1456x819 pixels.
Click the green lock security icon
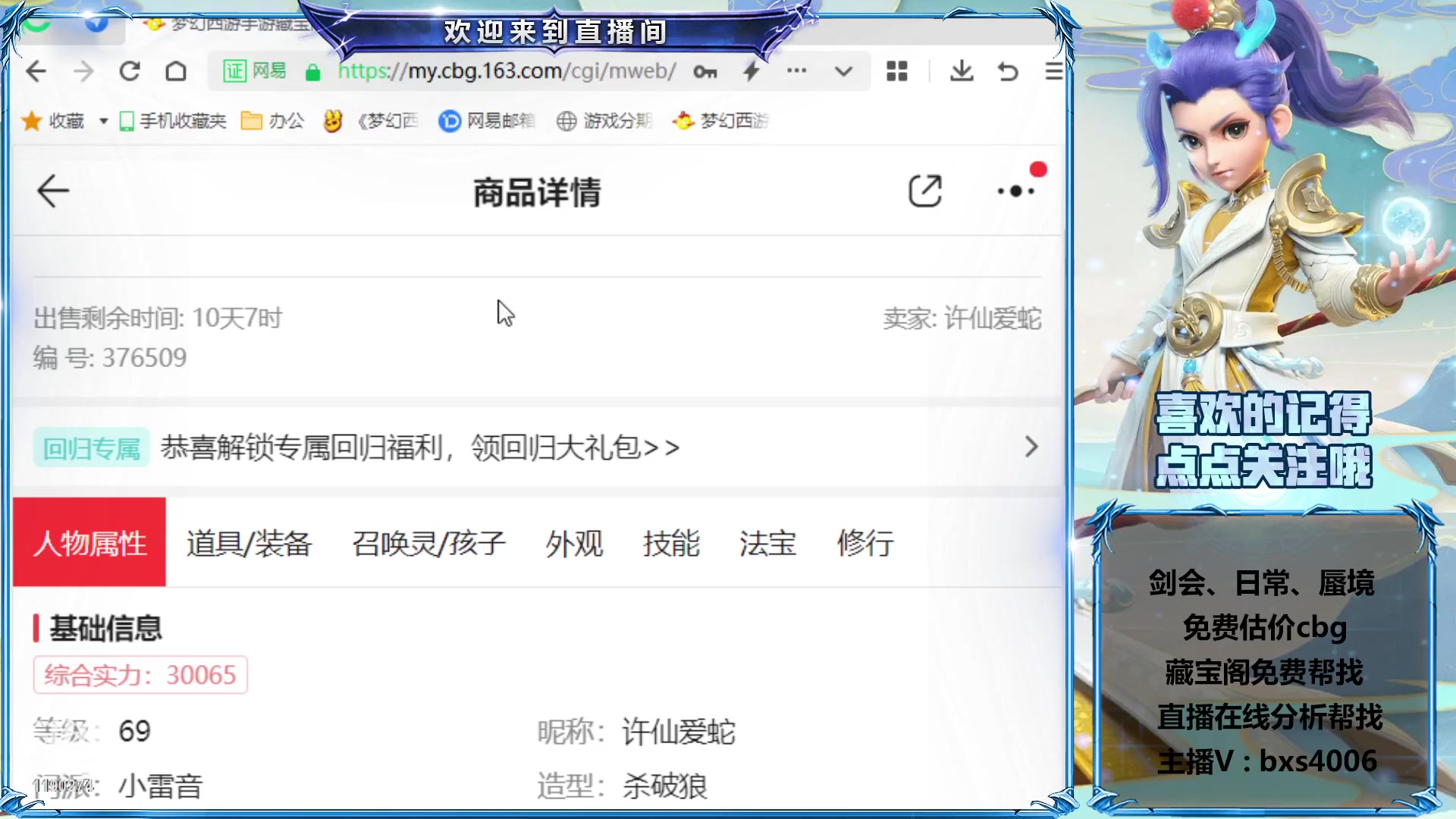pos(312,72)
